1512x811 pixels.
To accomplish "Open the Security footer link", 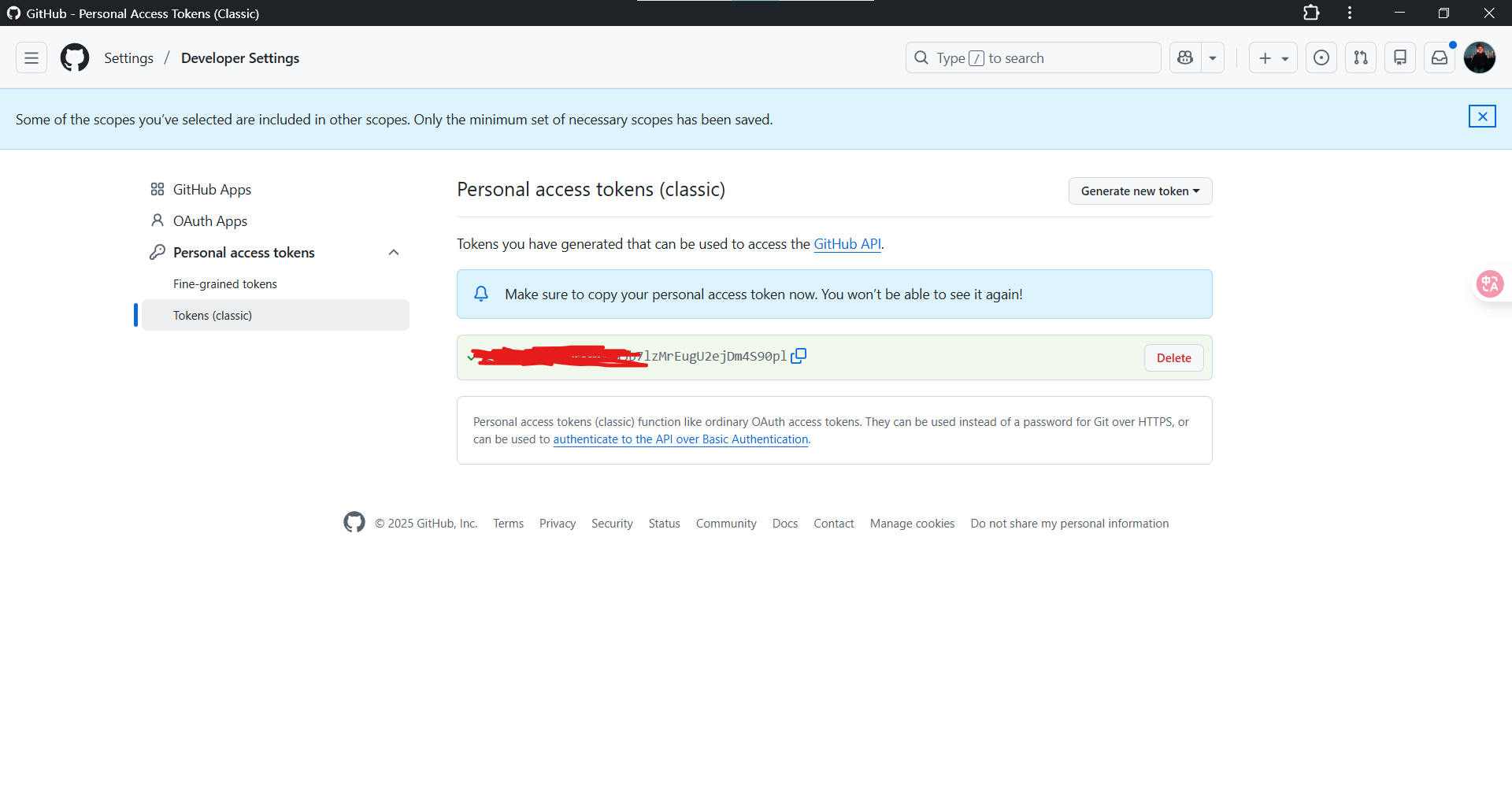I will click(612, 524).
